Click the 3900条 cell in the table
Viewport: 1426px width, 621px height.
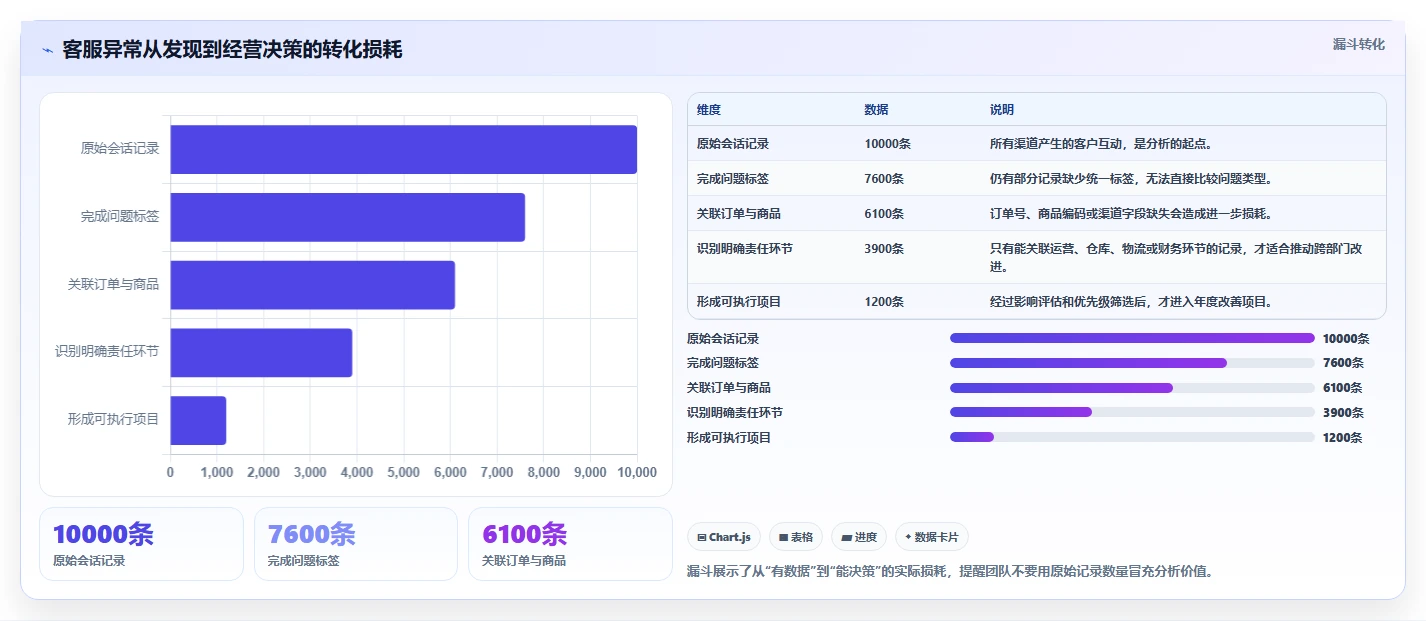(x=884, y=249)
